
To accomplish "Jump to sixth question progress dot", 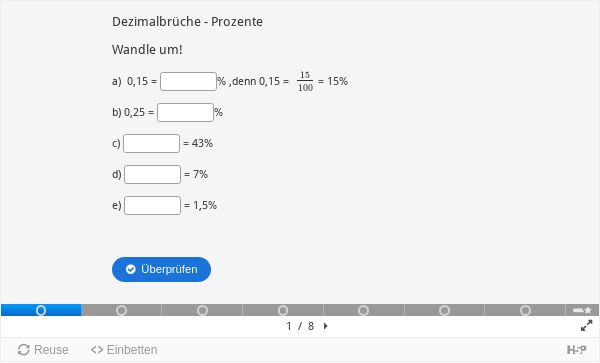I will 444,310.
